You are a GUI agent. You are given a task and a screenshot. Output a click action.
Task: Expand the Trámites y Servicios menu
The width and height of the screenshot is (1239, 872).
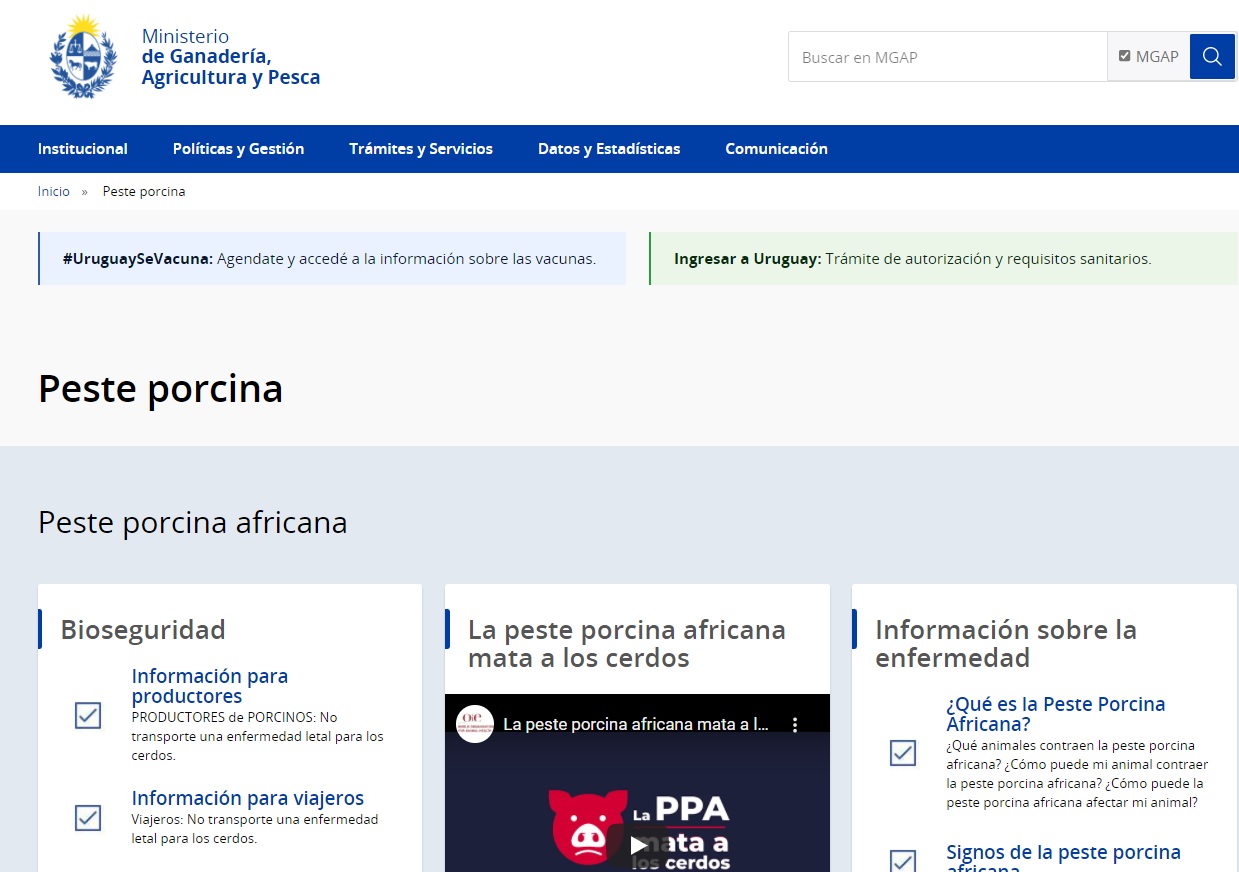click(421, 149)
